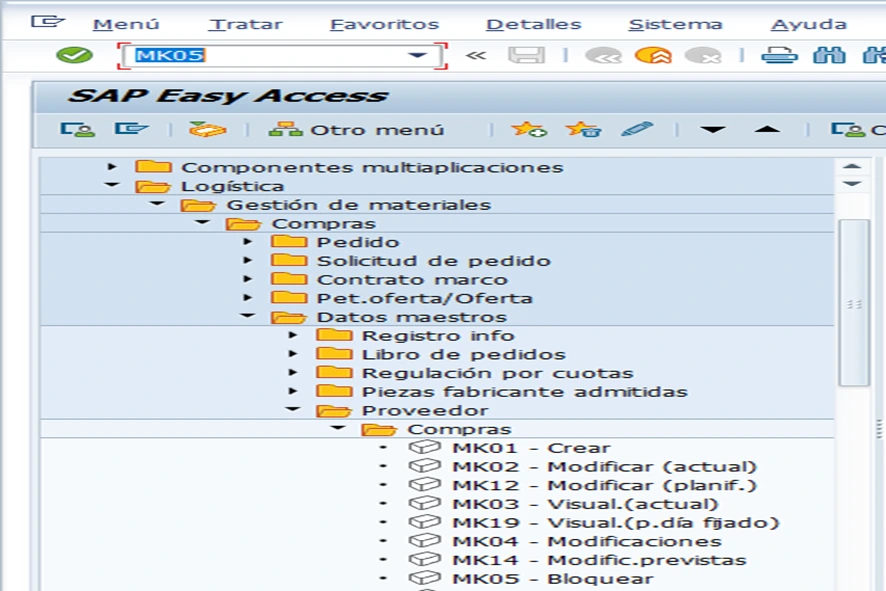Collapse the command field with the double chevron
The image size is (886, 591).
coord(476,55)
